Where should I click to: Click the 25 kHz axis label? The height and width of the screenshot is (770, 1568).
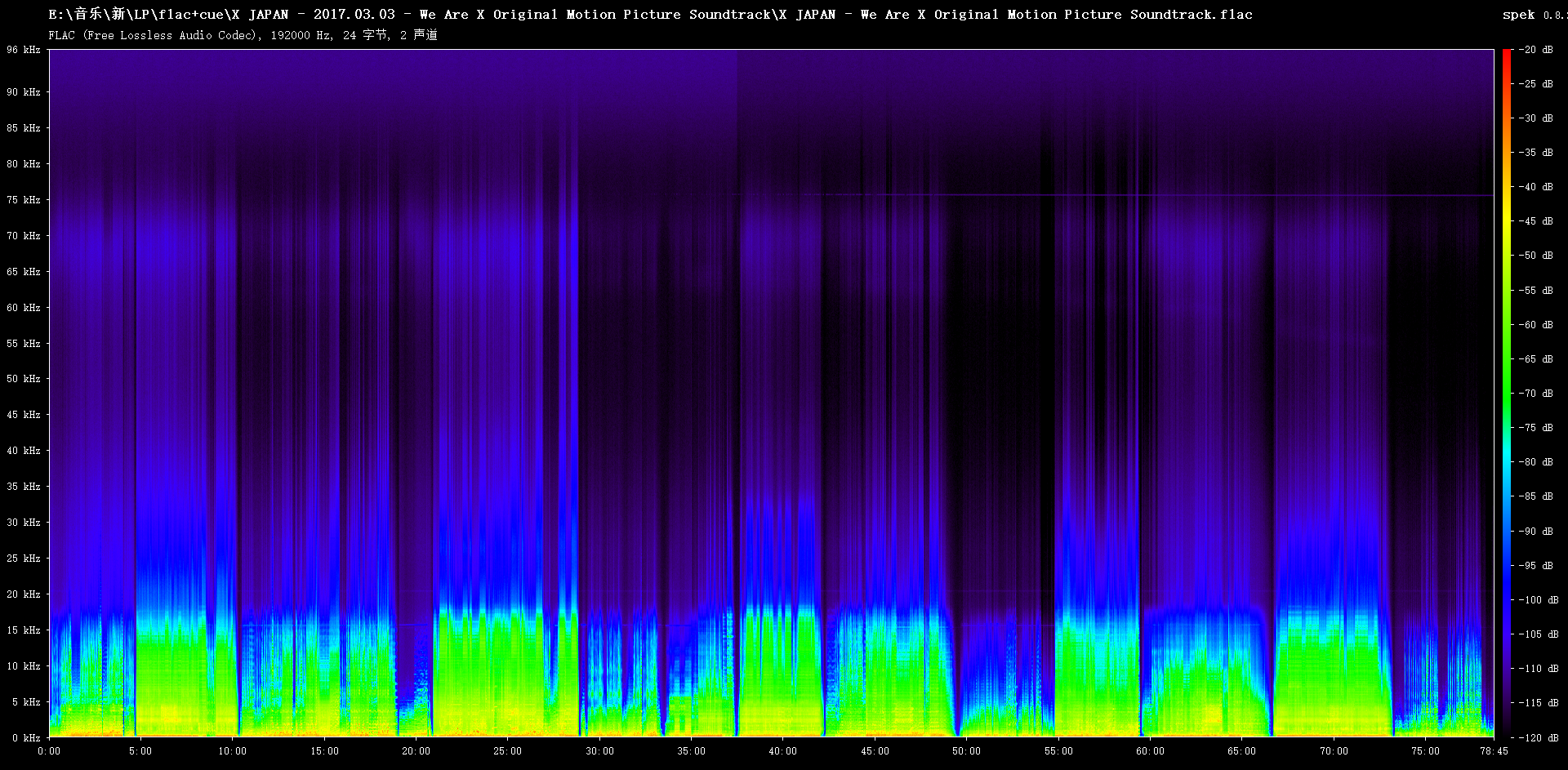(x=24, y=559)
